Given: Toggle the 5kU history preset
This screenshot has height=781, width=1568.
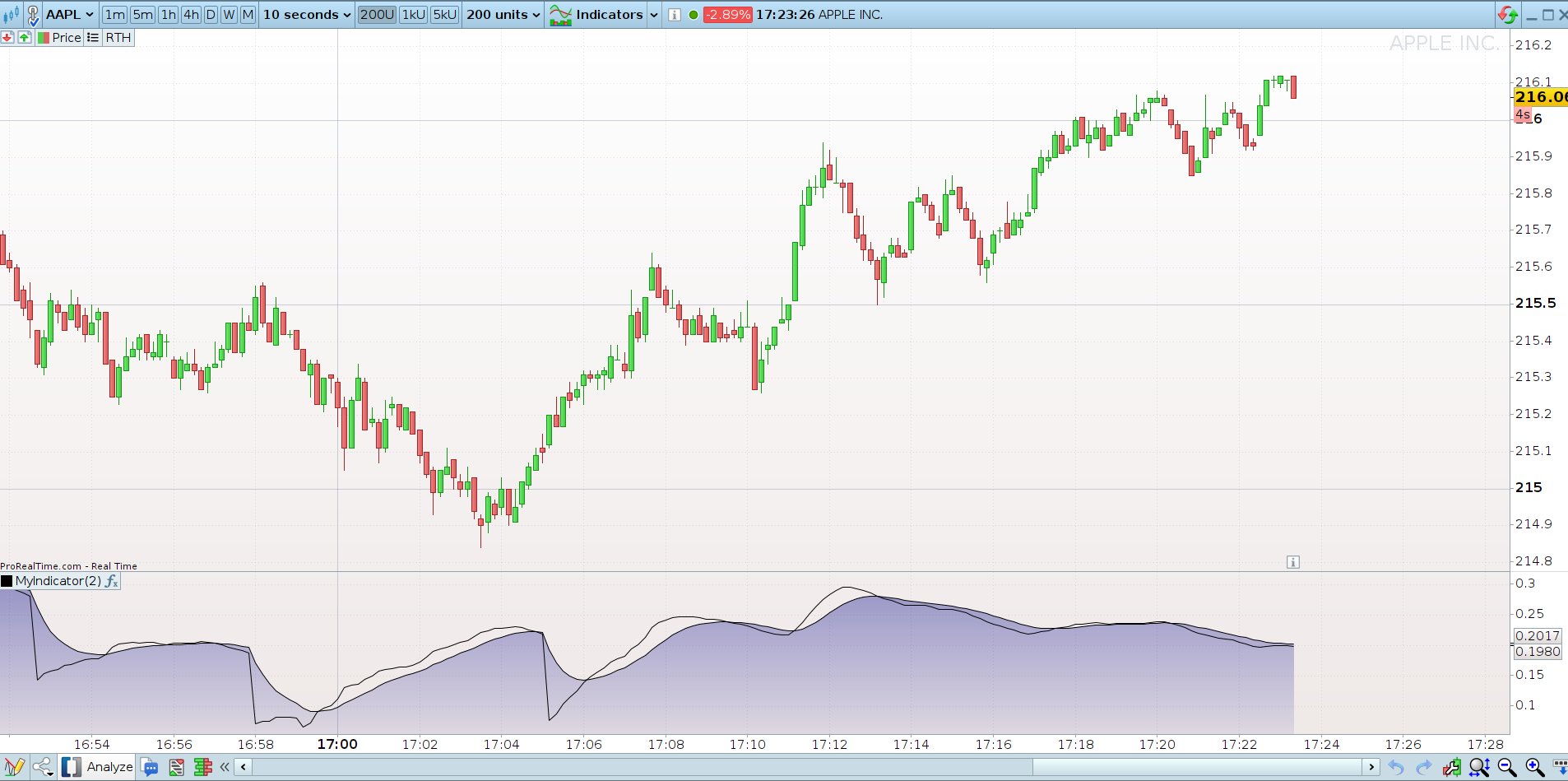Looking at the screenshot, I should pos(445,15).
